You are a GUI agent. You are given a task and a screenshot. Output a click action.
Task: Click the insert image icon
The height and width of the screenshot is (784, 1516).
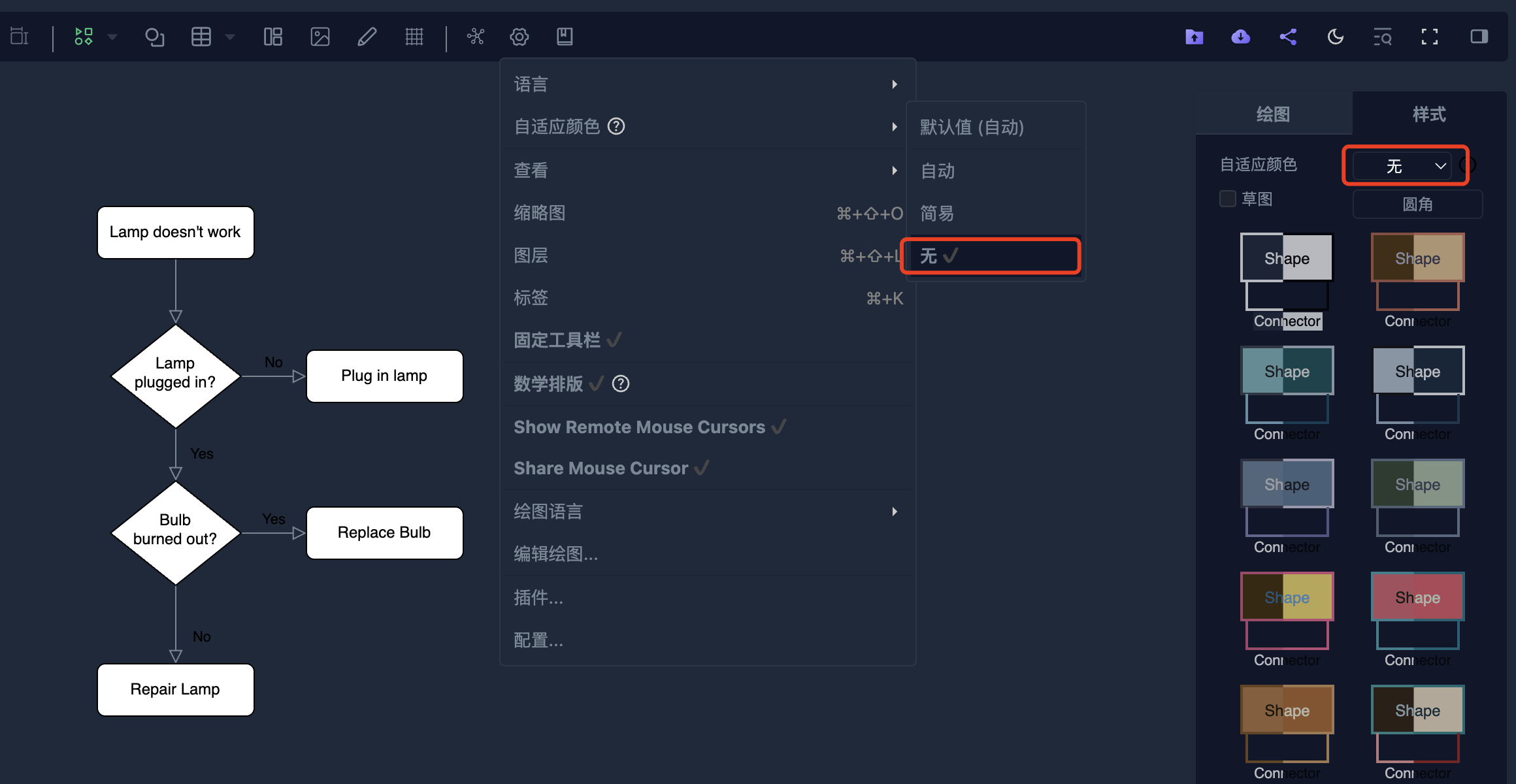[320, 37]
